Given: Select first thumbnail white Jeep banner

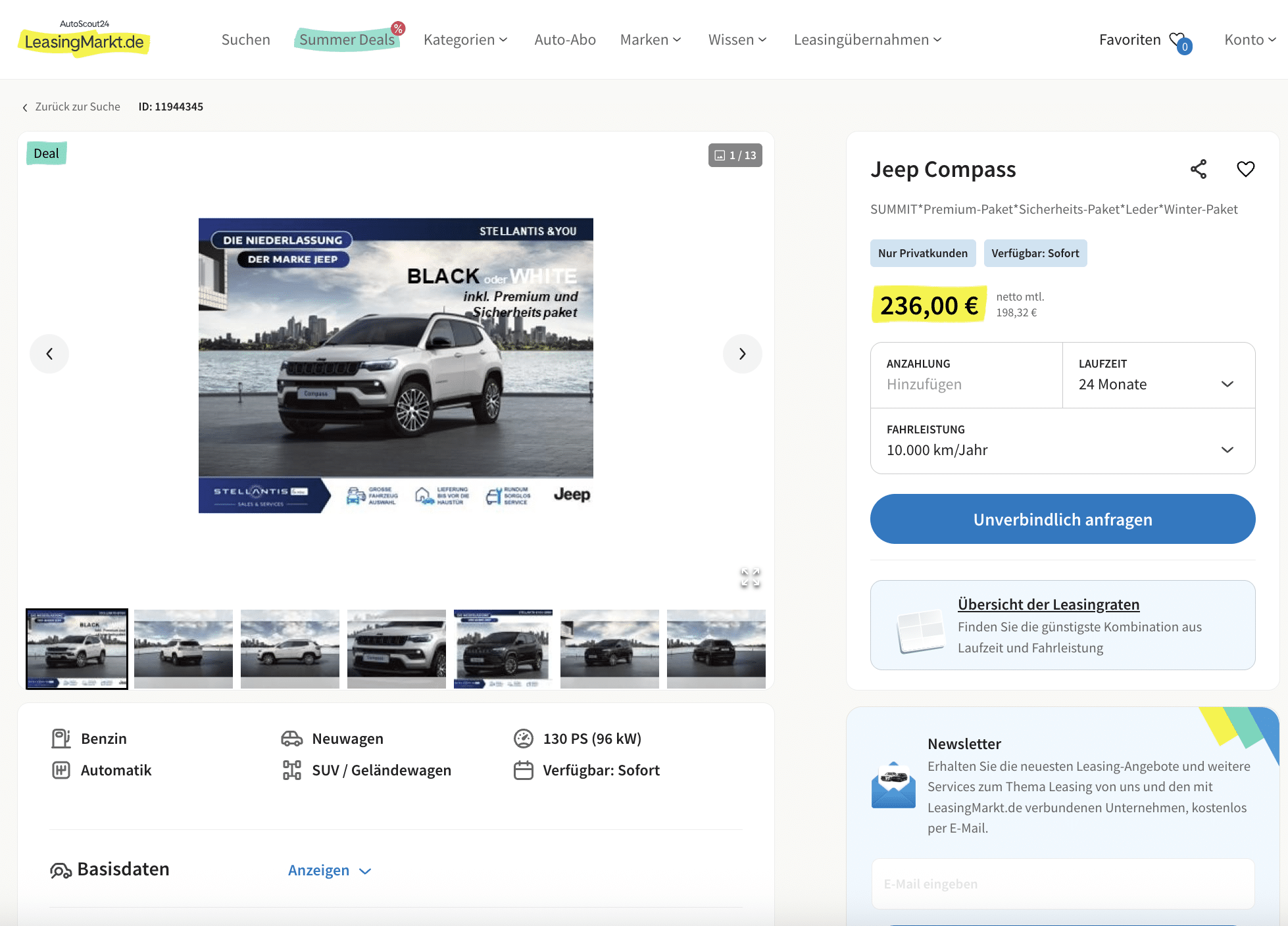Looking at the screenshot, I should point(77,649).
